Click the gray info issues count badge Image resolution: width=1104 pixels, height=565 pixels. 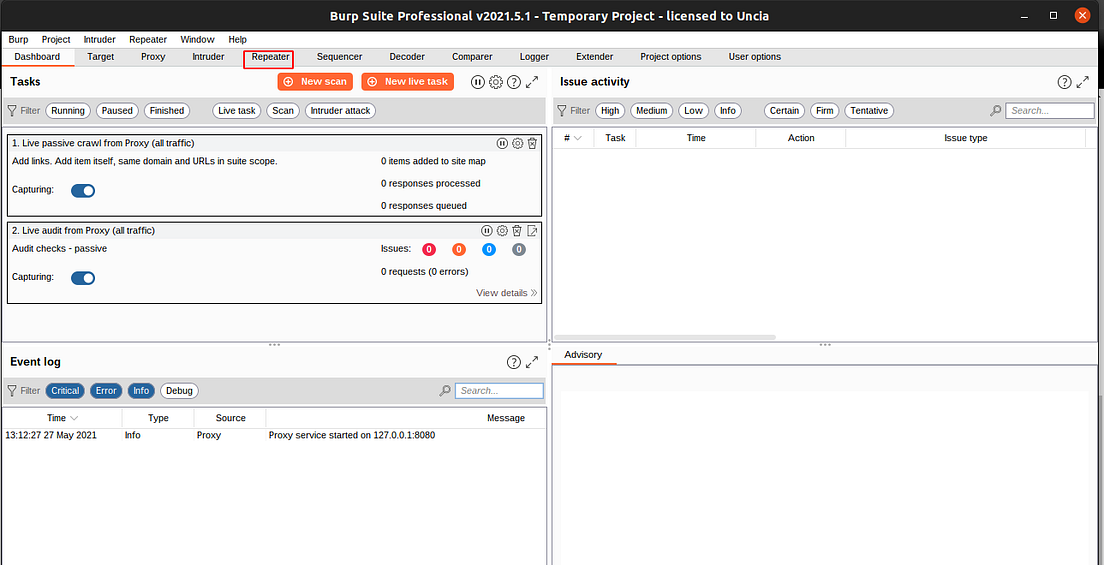click(x=519, y=249)
